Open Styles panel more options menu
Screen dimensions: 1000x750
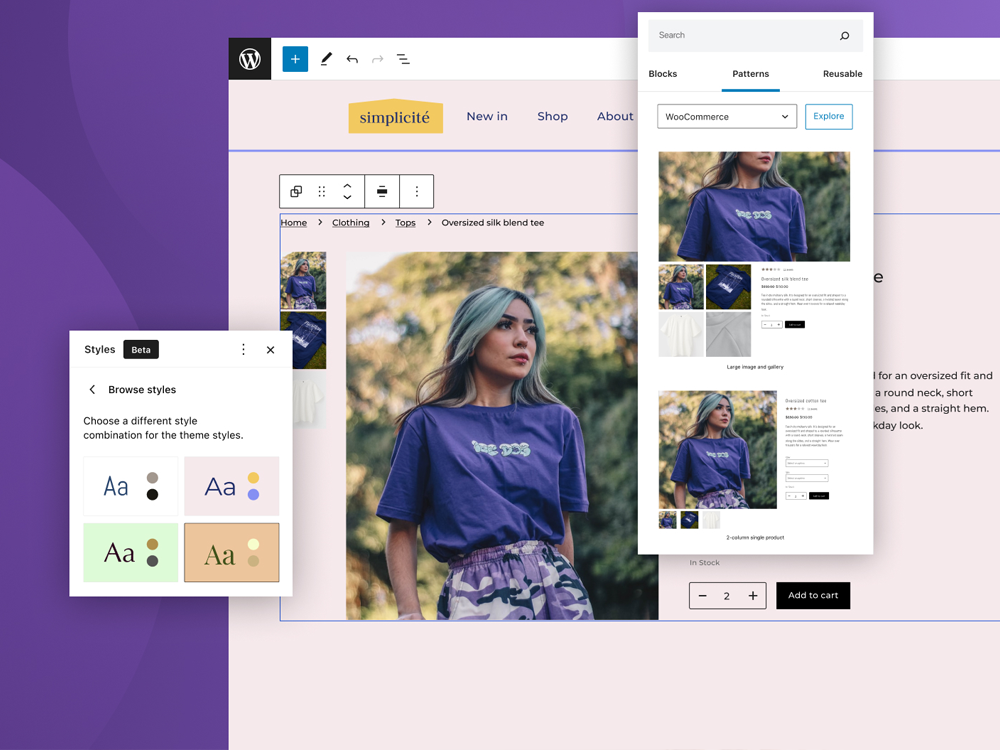[243, 350]
